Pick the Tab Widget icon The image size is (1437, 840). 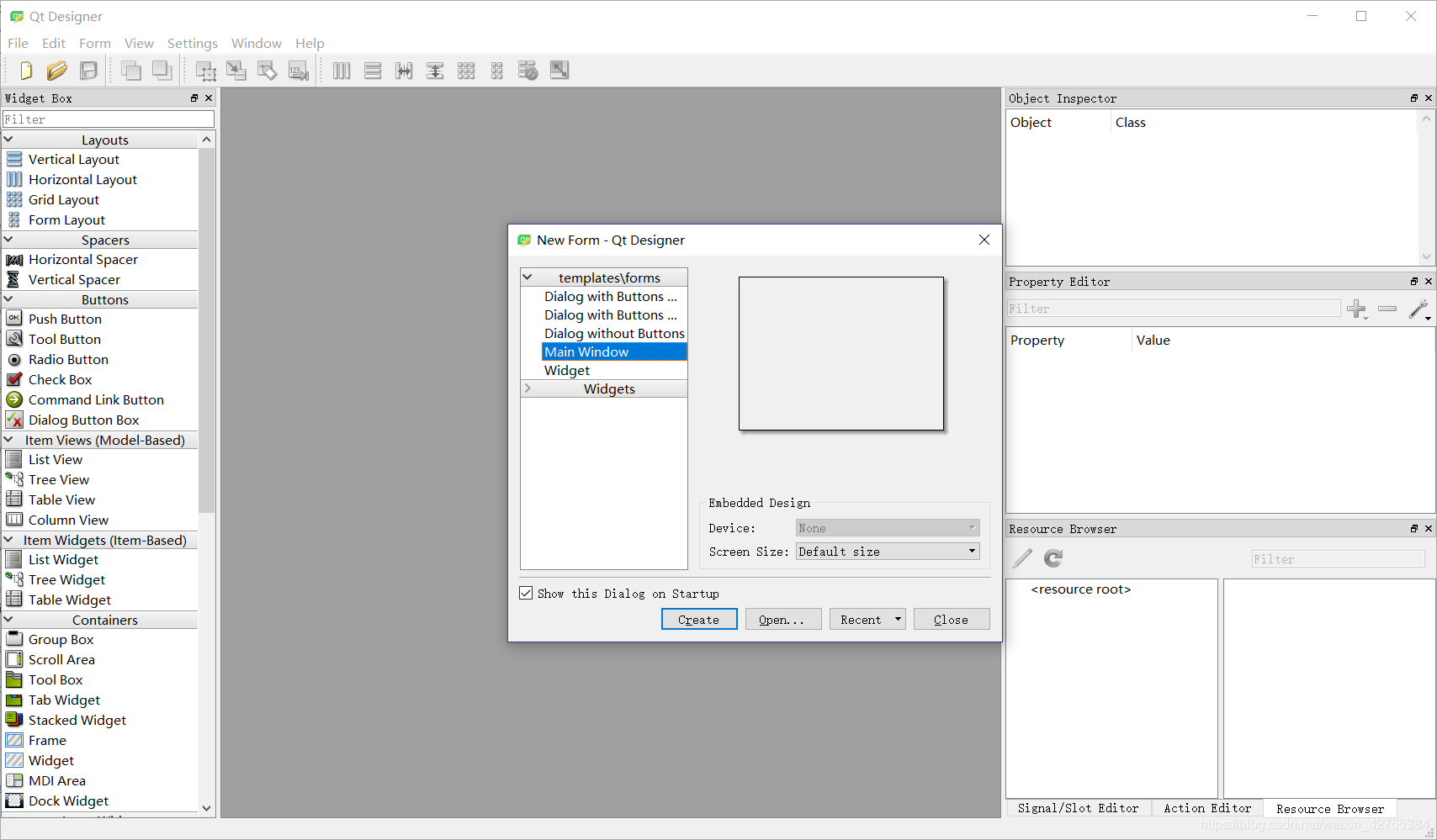pos(14,700)
